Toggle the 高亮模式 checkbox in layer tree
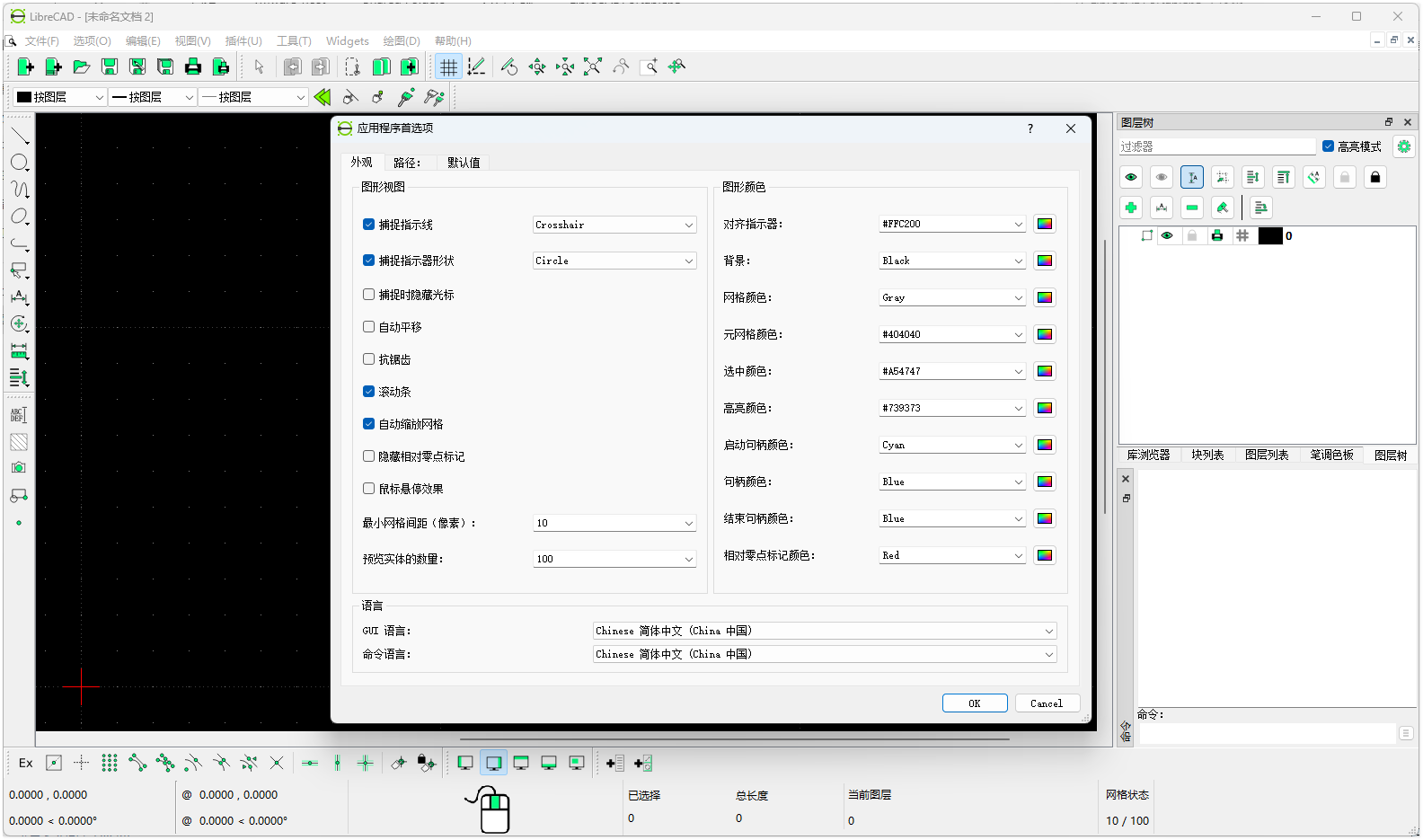The height and width of the screenshot is (840, 1423). [x=1328, y=146]
